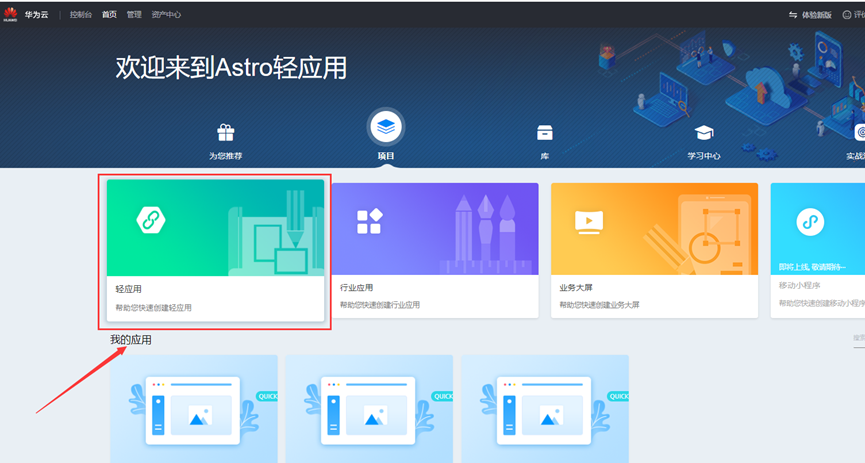Click the smiley feedback icon
Viewport: 865px width, 463px height.
click(x=847, y=15)
